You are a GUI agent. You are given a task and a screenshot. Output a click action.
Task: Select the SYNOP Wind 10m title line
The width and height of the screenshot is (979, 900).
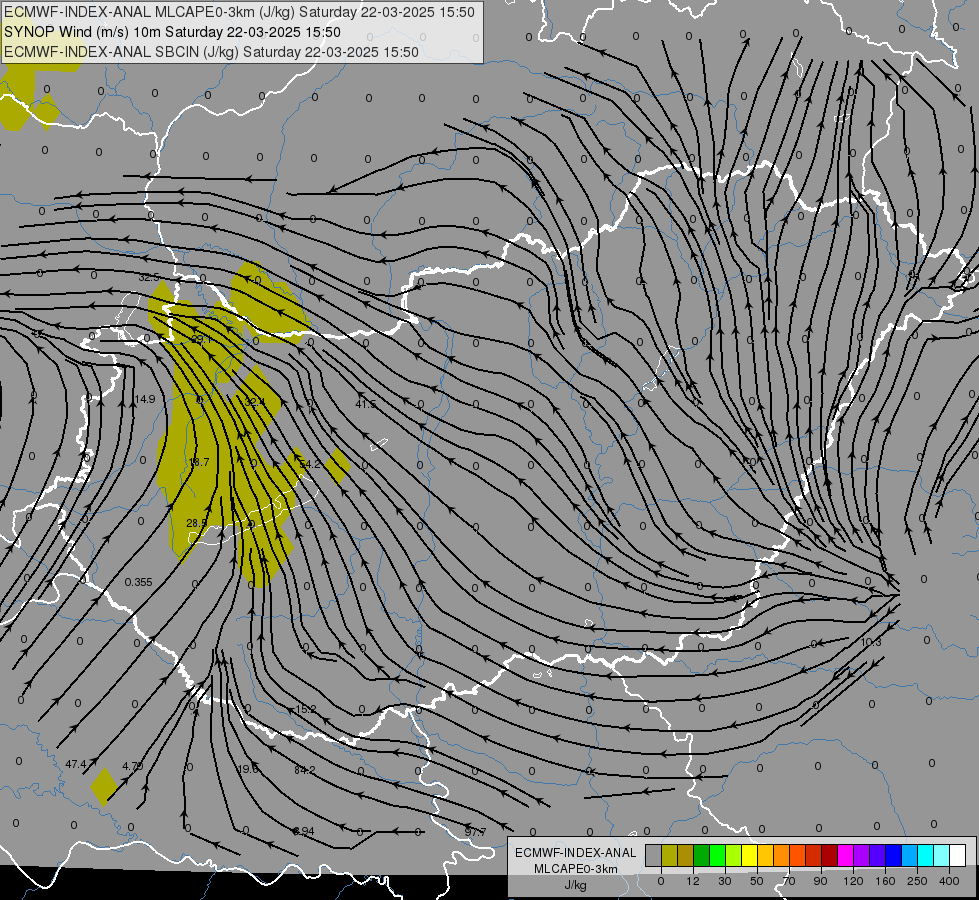tap(172, 32)
